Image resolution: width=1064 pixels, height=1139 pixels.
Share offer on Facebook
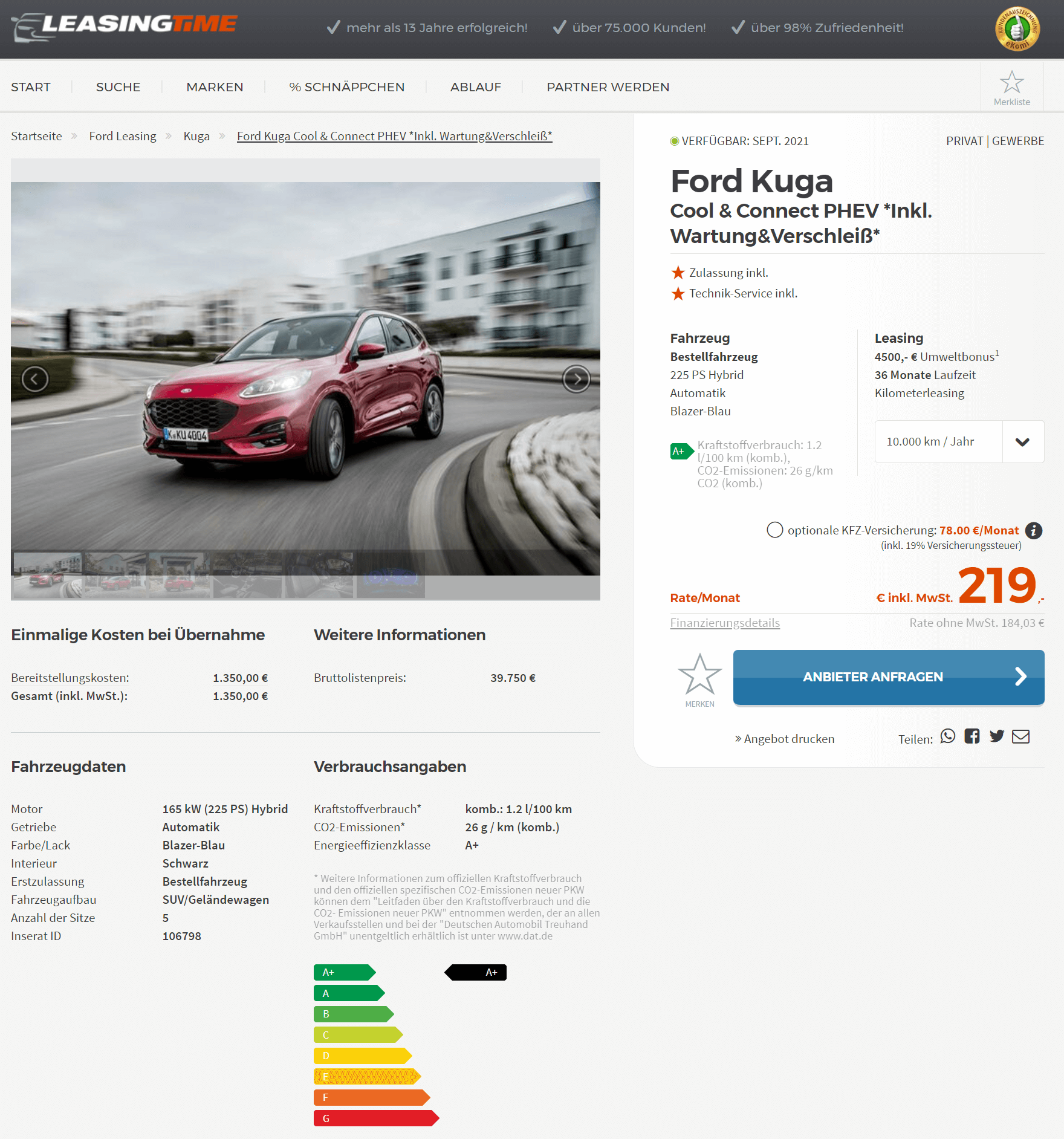tap(972, 736)
